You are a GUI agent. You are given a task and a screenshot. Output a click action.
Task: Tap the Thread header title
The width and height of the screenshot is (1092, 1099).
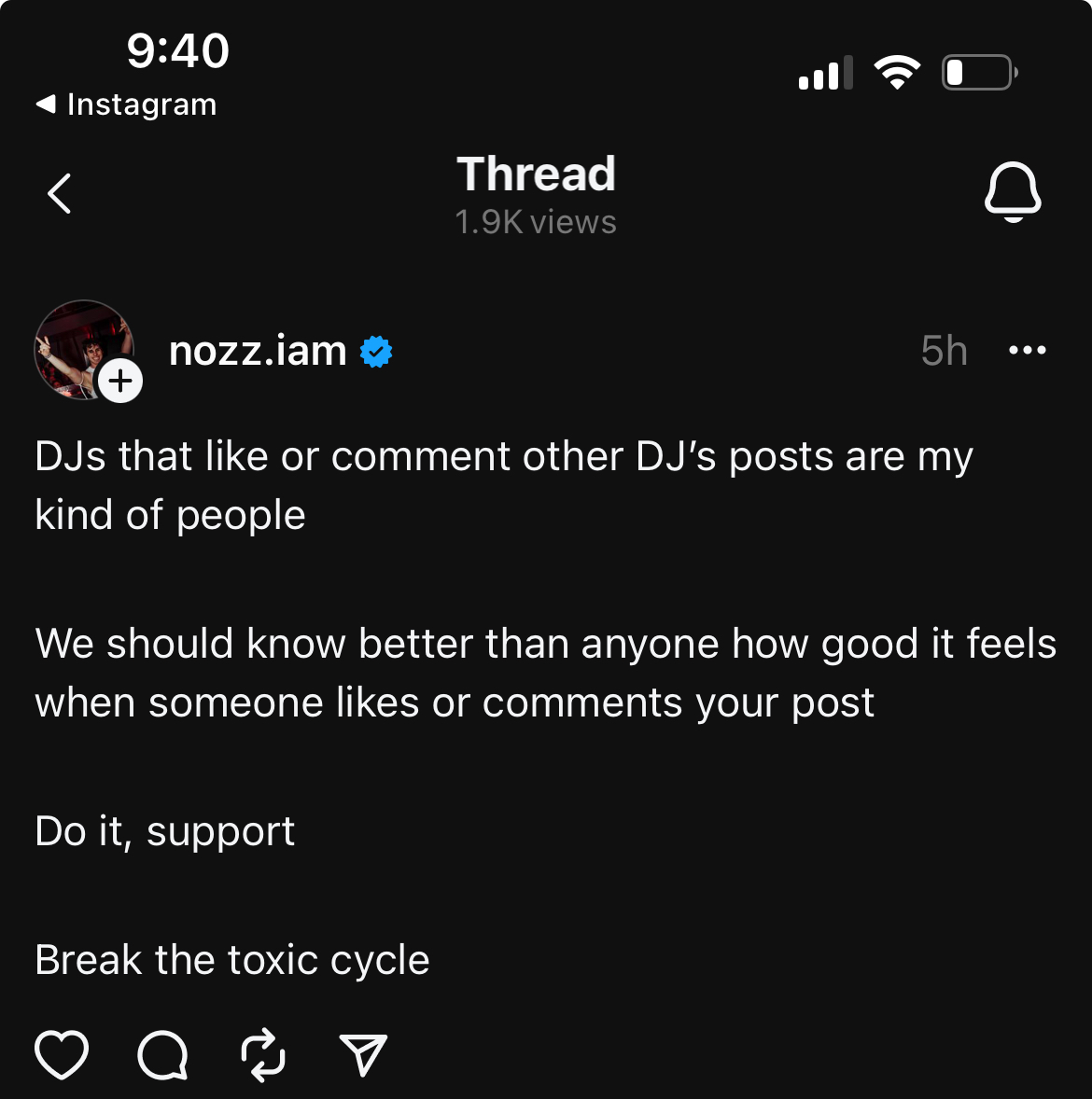[536, 174]
